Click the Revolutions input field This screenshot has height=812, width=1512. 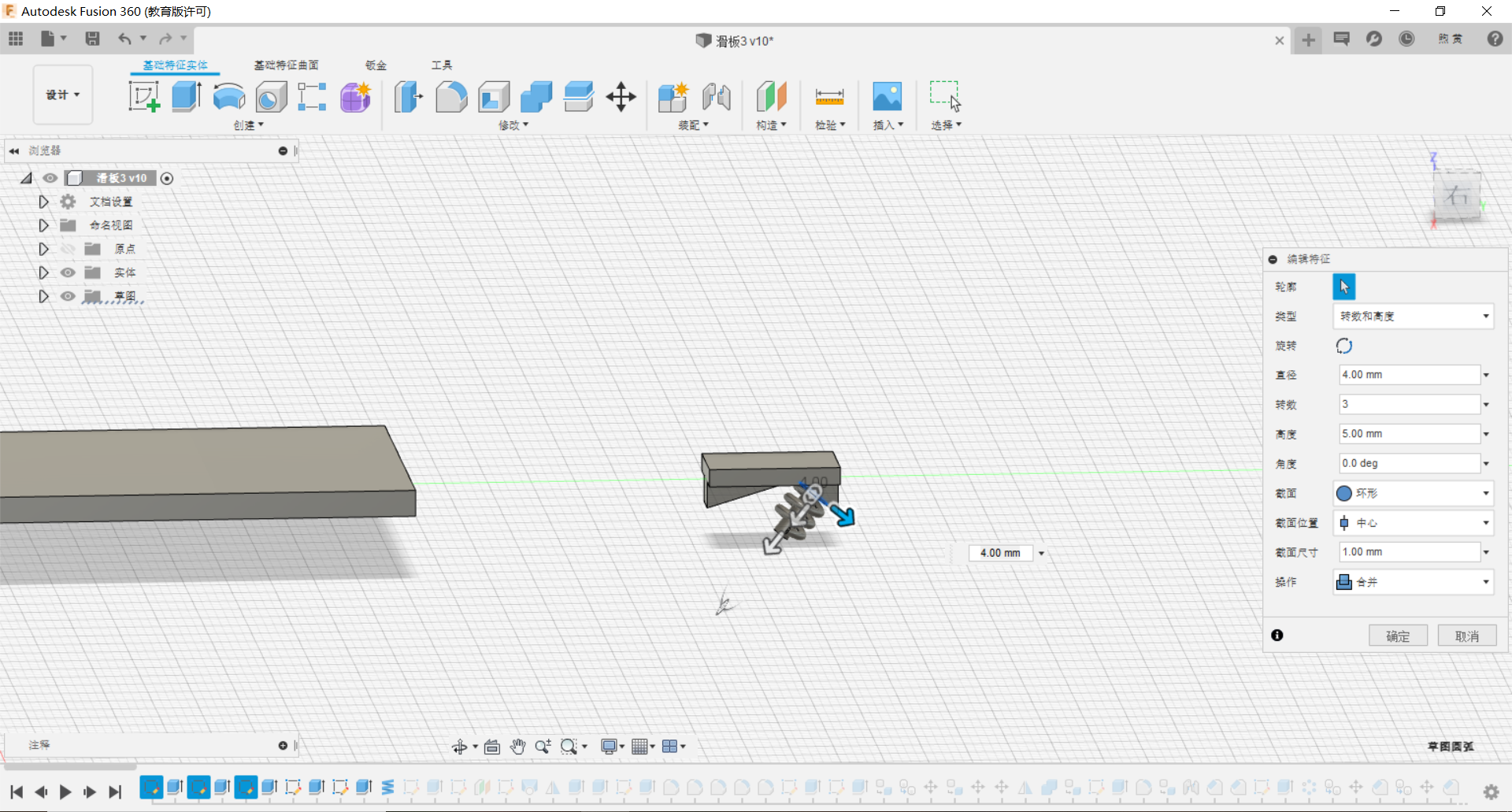pyautogui.click(x=1410, y=404)
